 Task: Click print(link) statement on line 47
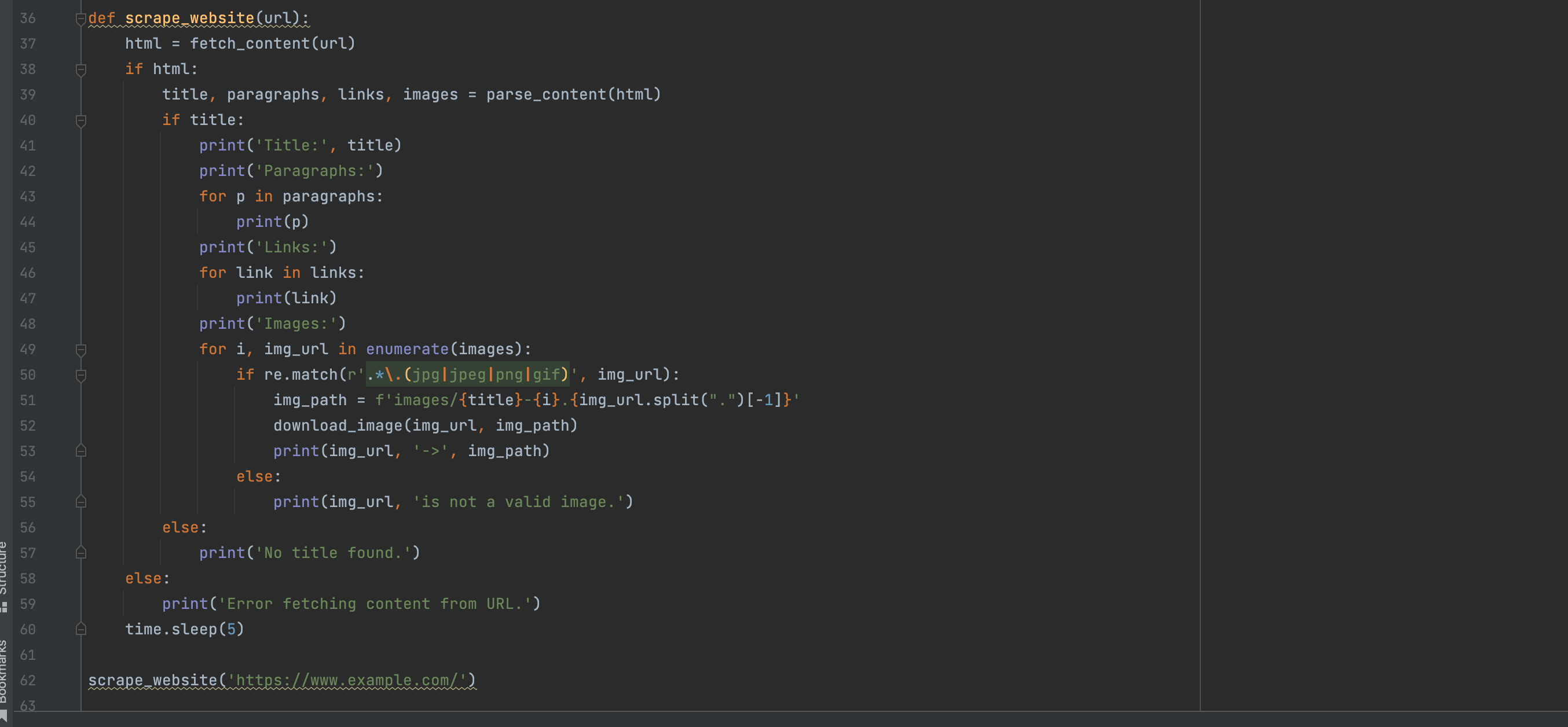[x=286, y=298]
